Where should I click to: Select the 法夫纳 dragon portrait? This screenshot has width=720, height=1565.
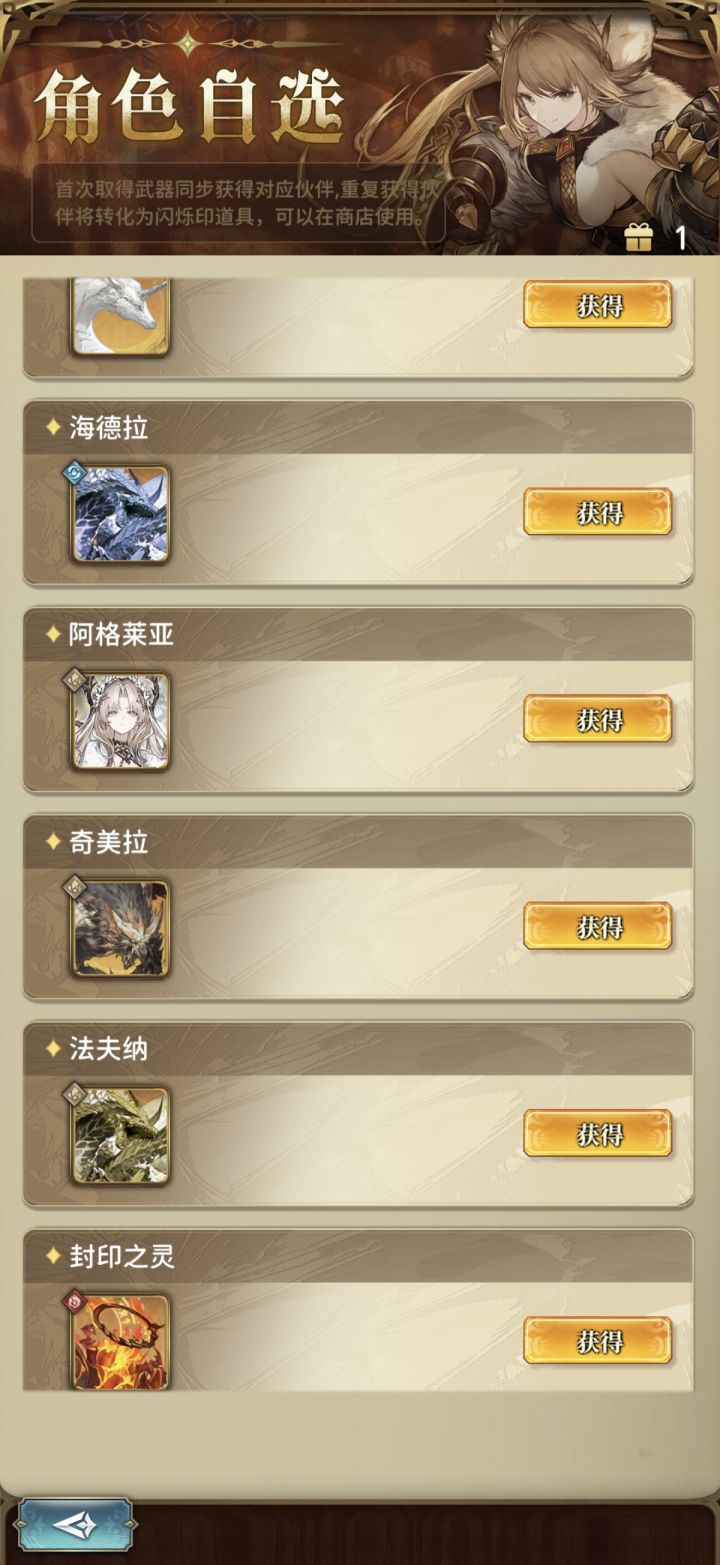[120, 1135]
